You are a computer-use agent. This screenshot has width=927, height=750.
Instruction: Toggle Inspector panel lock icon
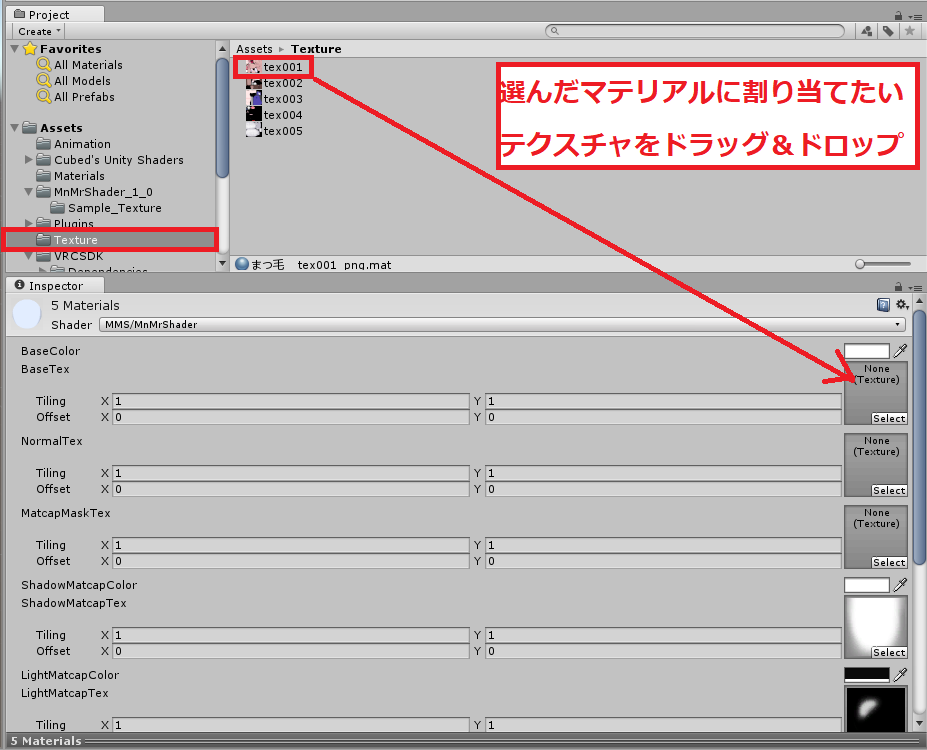pyautogui.click(x=898, y=287)
